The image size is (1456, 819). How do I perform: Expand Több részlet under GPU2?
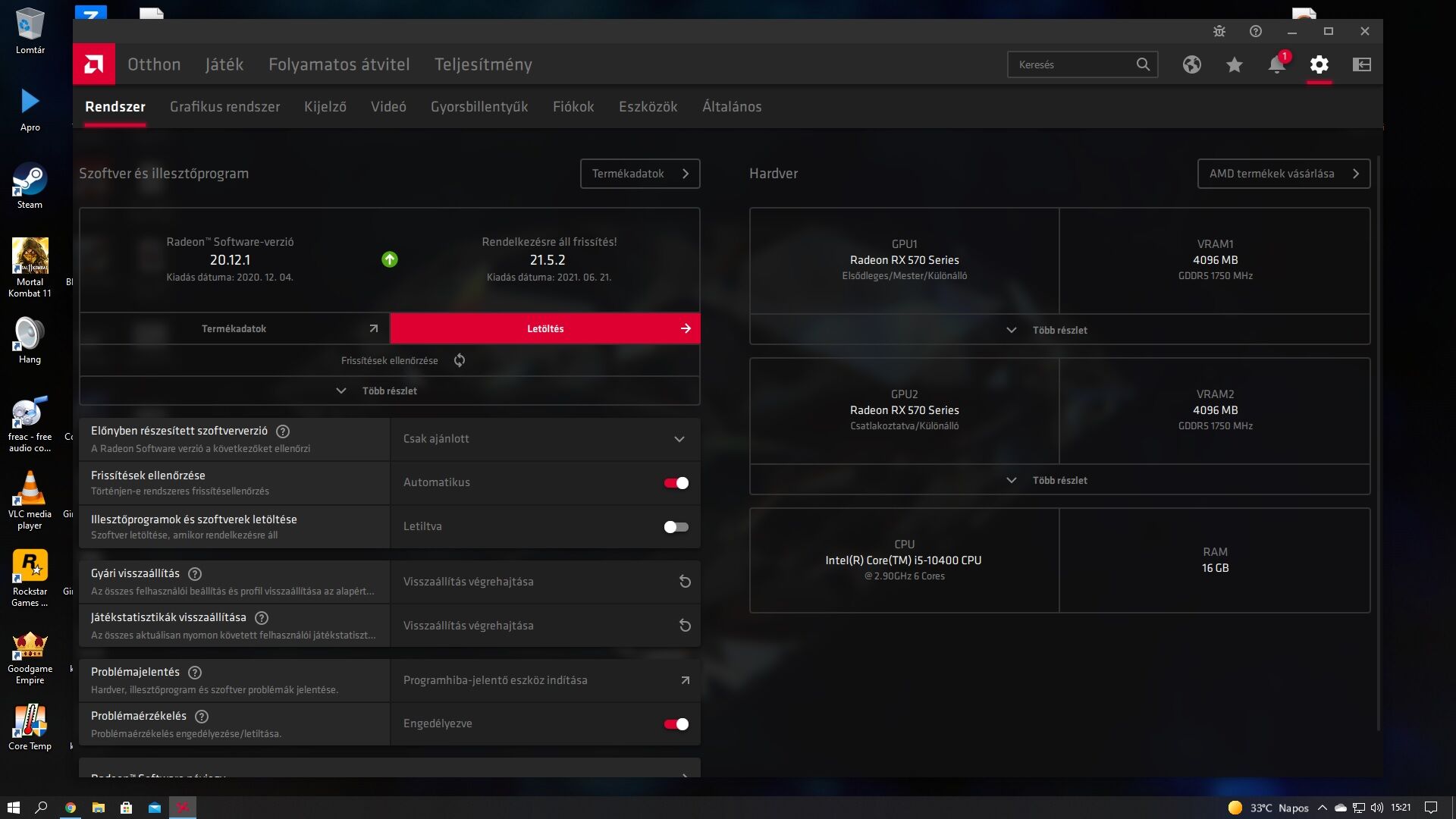(1059, 480)
